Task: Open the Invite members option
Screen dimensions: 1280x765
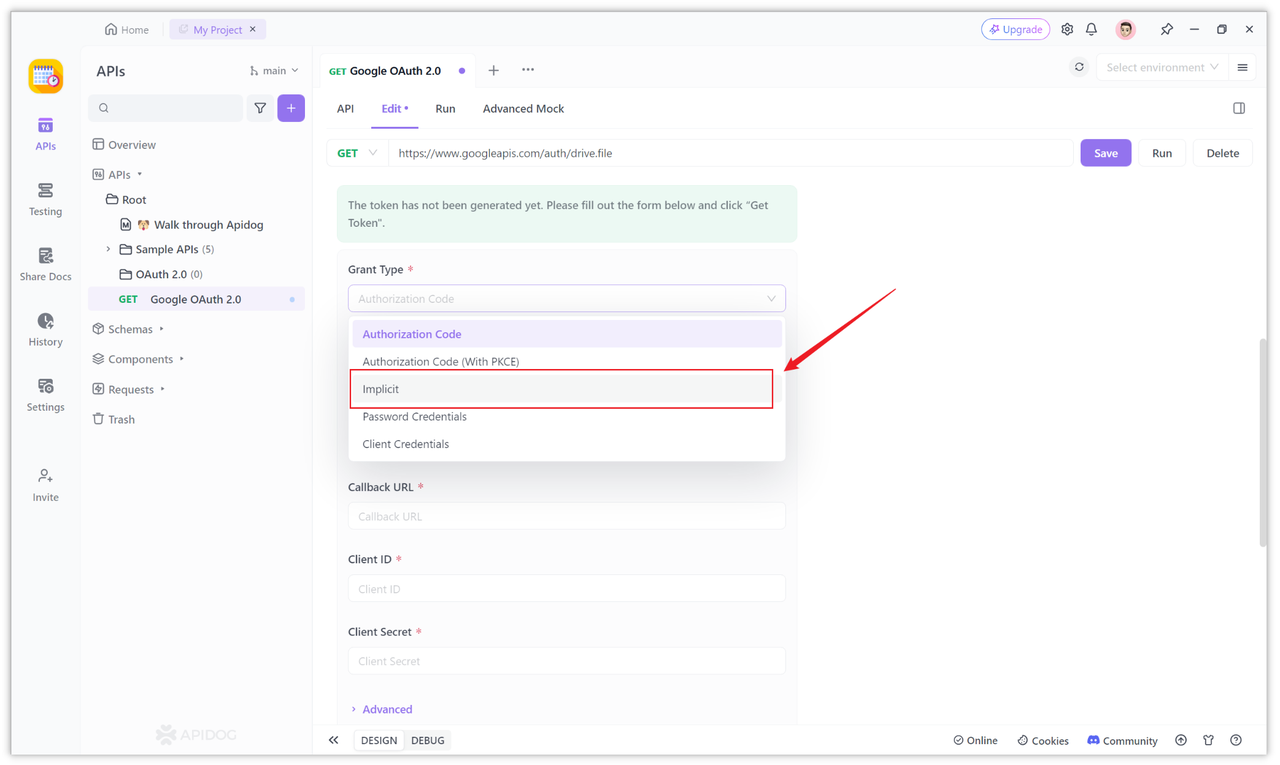Action: pos(45,485)
